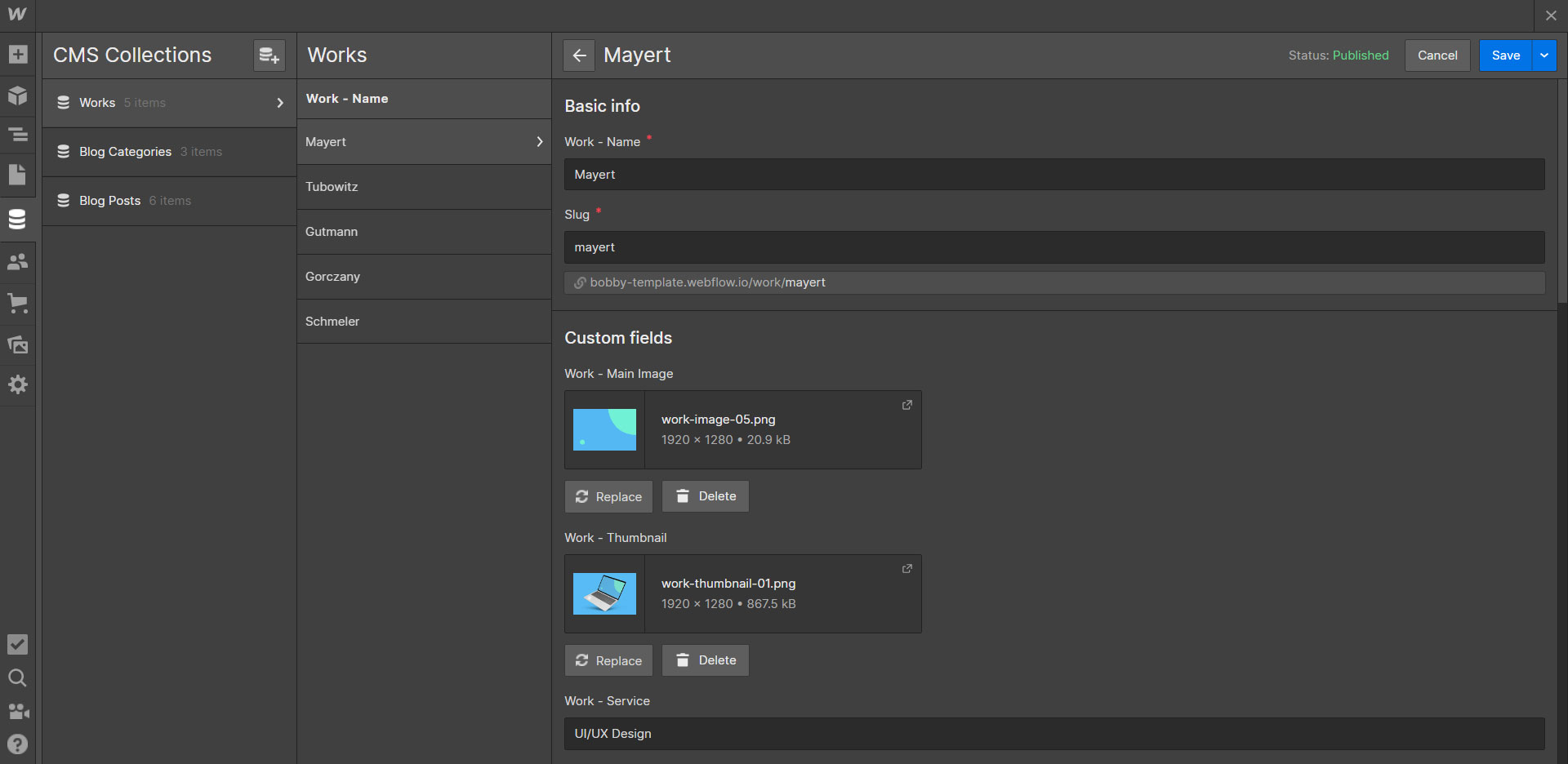The height and width of the screenshot is (764, 1568).
Task: Select the CMS Collections icon
Action: [17, 219]
